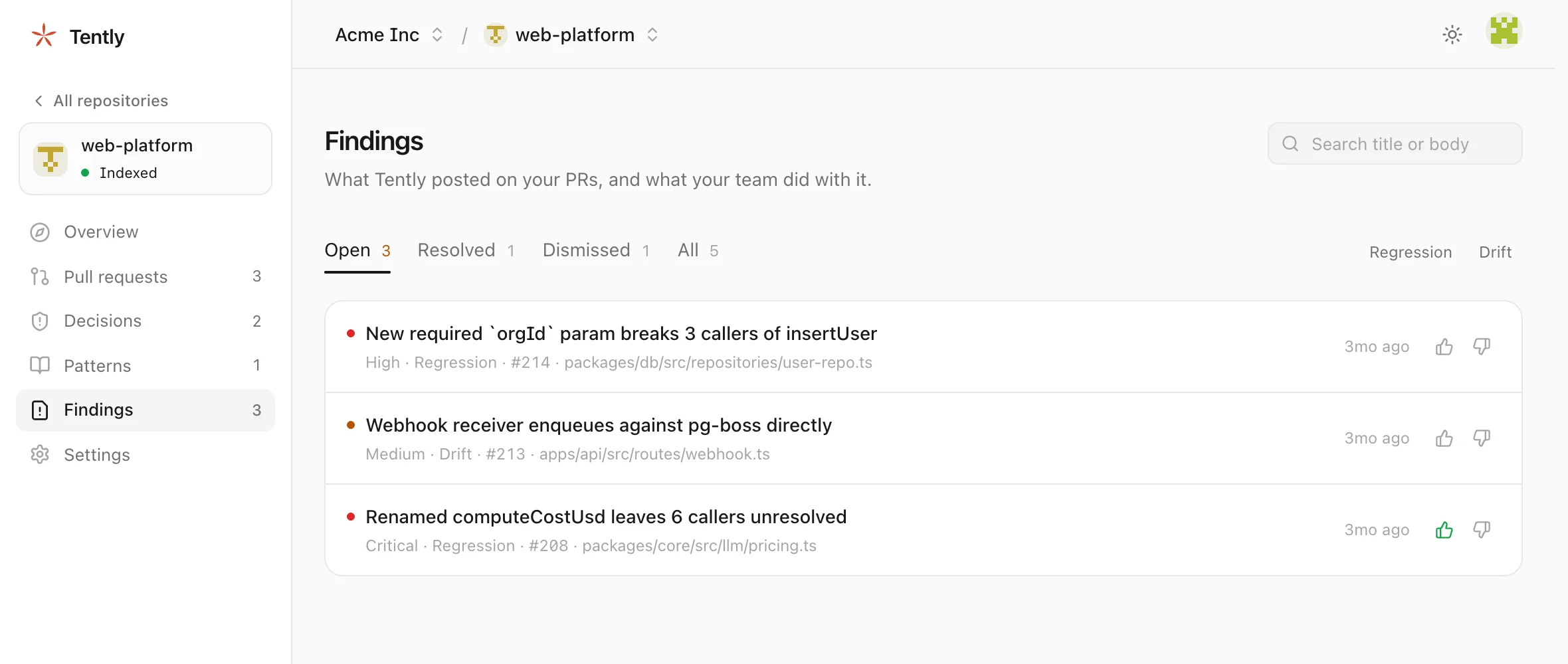The image size is (1568, 664).
Task: Focus the Search title or body field
Action: pos(1395,143)
